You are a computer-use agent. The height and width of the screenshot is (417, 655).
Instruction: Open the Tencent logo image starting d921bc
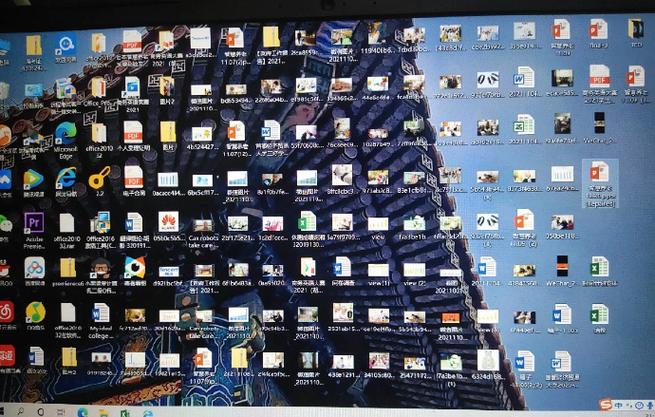click(169, 272)
